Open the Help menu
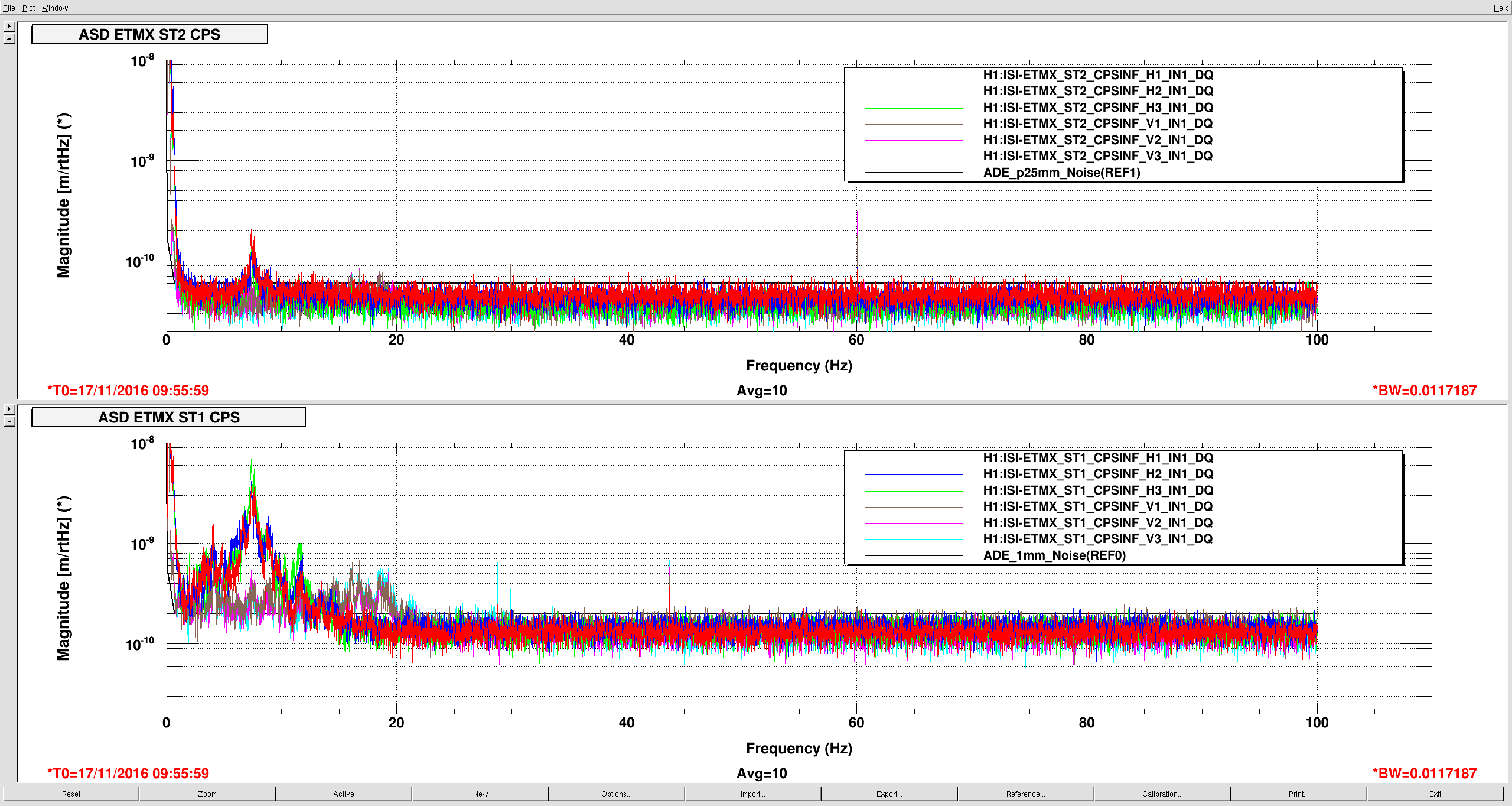The height and width of the screenshot is (806, 1512). pyautogui.click(x=1501, y=8)
